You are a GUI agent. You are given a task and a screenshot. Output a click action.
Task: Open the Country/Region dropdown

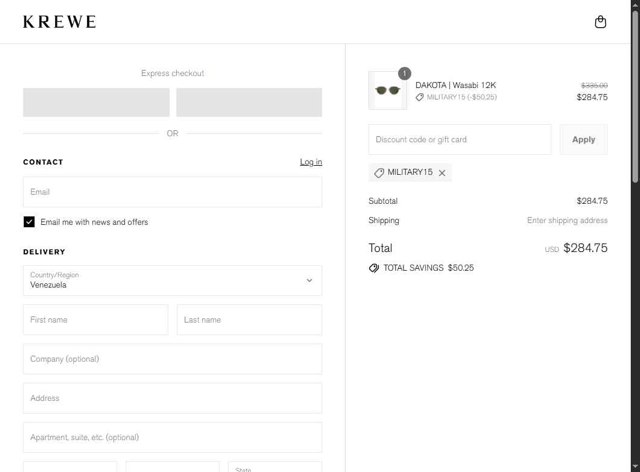click(172, 281)
